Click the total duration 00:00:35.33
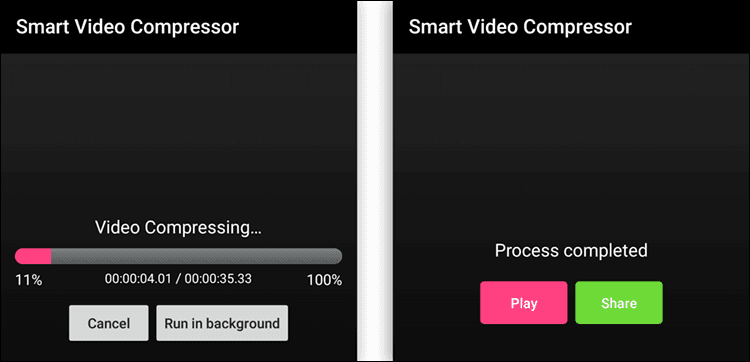The width and height of the screenshot is (750, 362). tap(218, 279)
